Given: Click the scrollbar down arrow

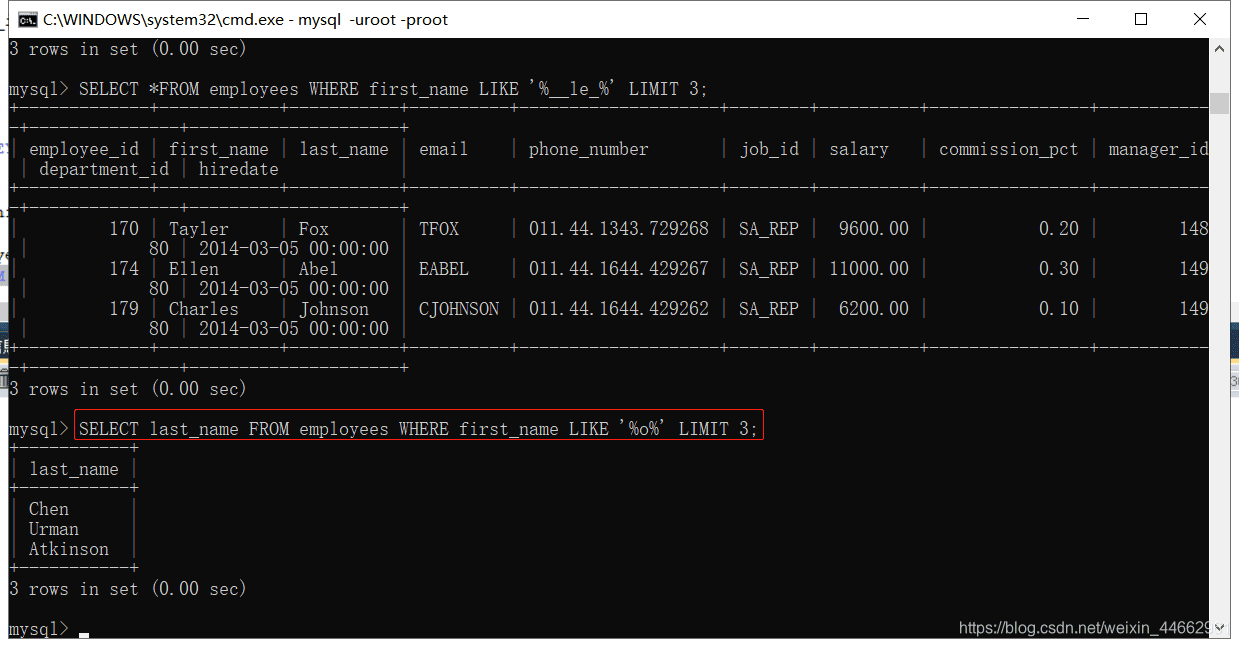Looking at the screenshot, I should [x=1219, y=628].
